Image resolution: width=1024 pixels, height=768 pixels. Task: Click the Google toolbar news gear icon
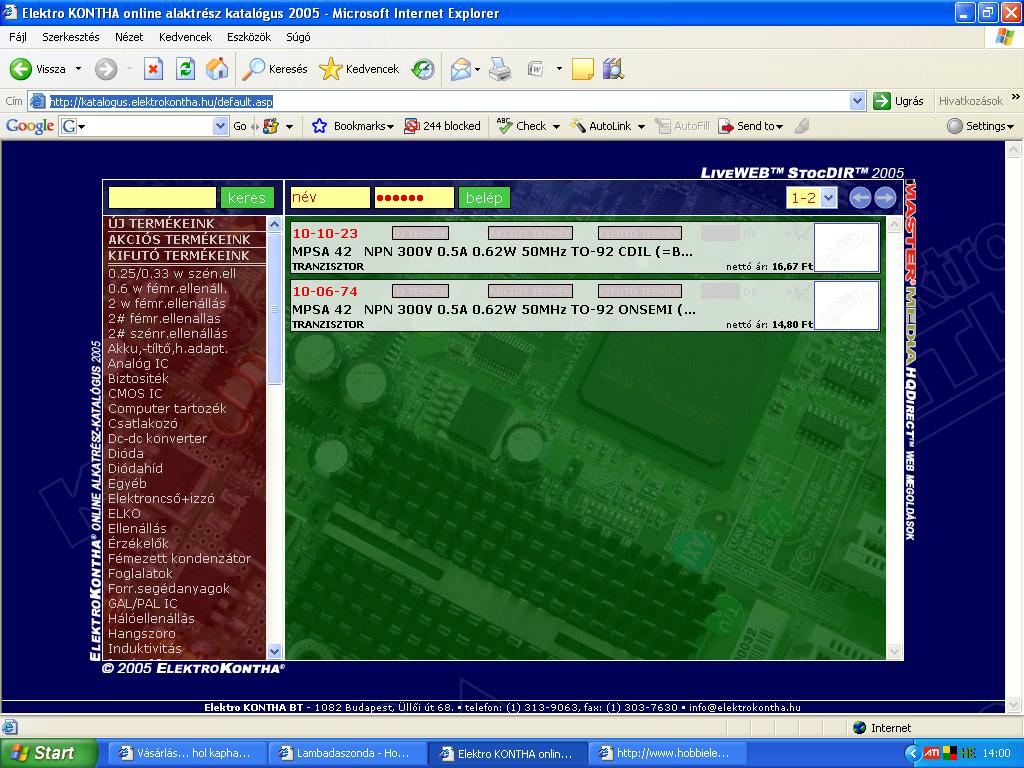pos(270,126)
